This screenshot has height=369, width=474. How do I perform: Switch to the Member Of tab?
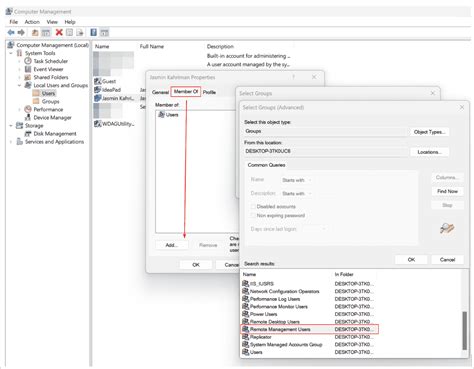[186, 91]
